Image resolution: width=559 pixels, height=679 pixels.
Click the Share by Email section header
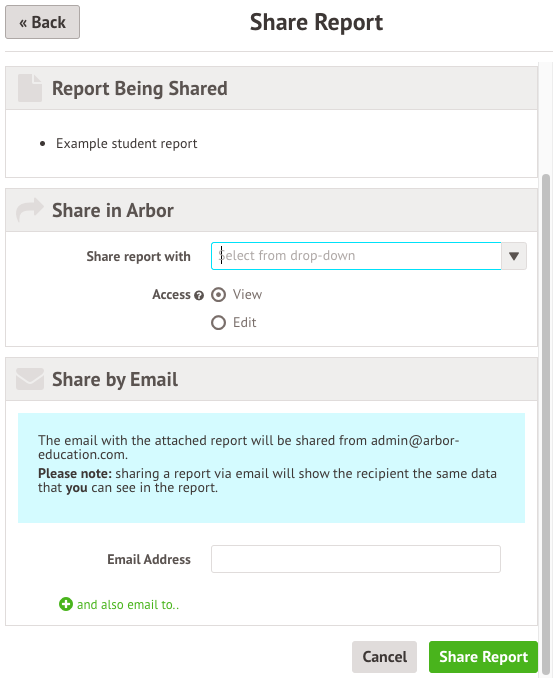271,379
